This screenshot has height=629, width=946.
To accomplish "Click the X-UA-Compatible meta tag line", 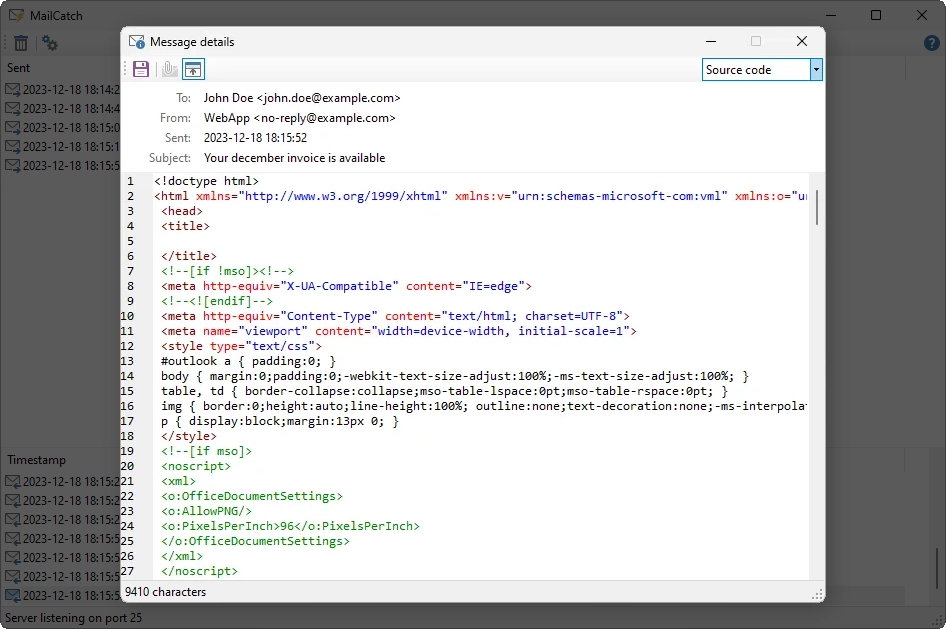I will (346, 286).
